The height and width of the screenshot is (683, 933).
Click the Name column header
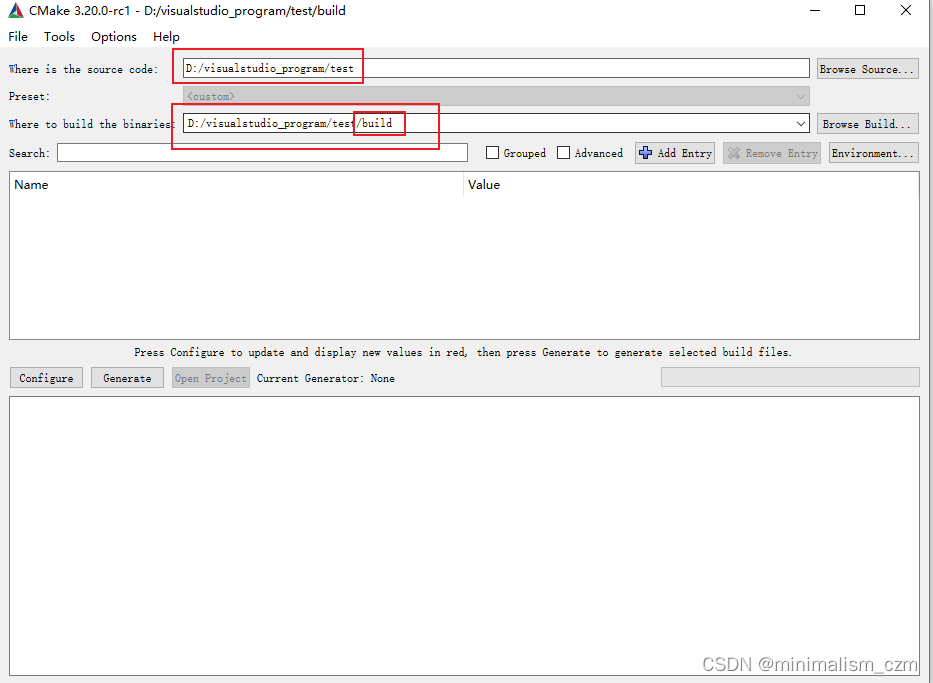(236, 184)
